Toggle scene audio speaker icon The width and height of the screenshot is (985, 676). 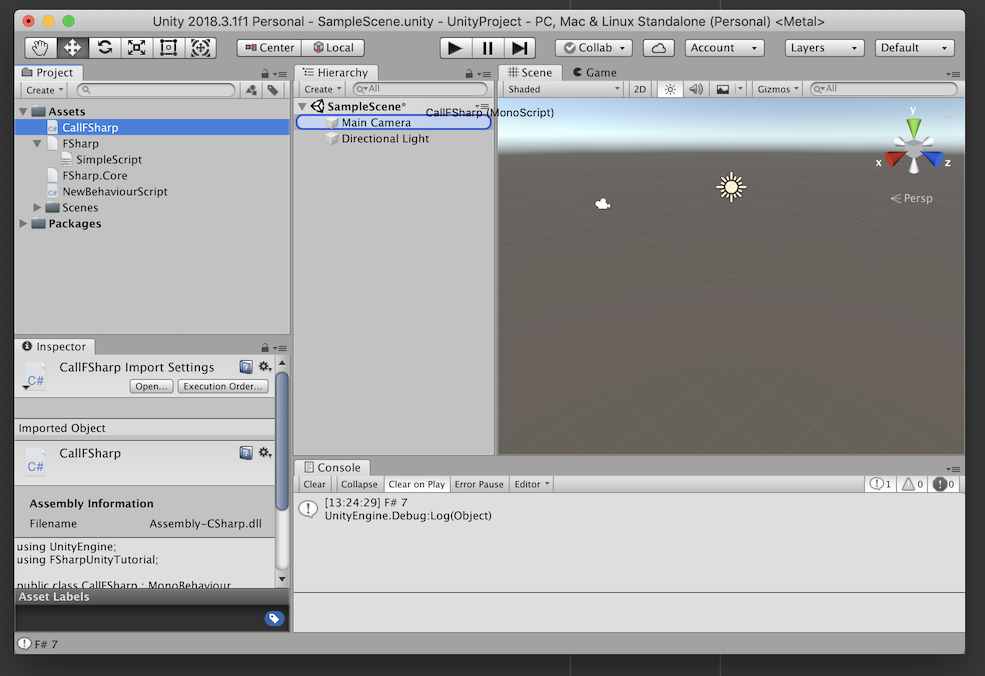[696, 89]
